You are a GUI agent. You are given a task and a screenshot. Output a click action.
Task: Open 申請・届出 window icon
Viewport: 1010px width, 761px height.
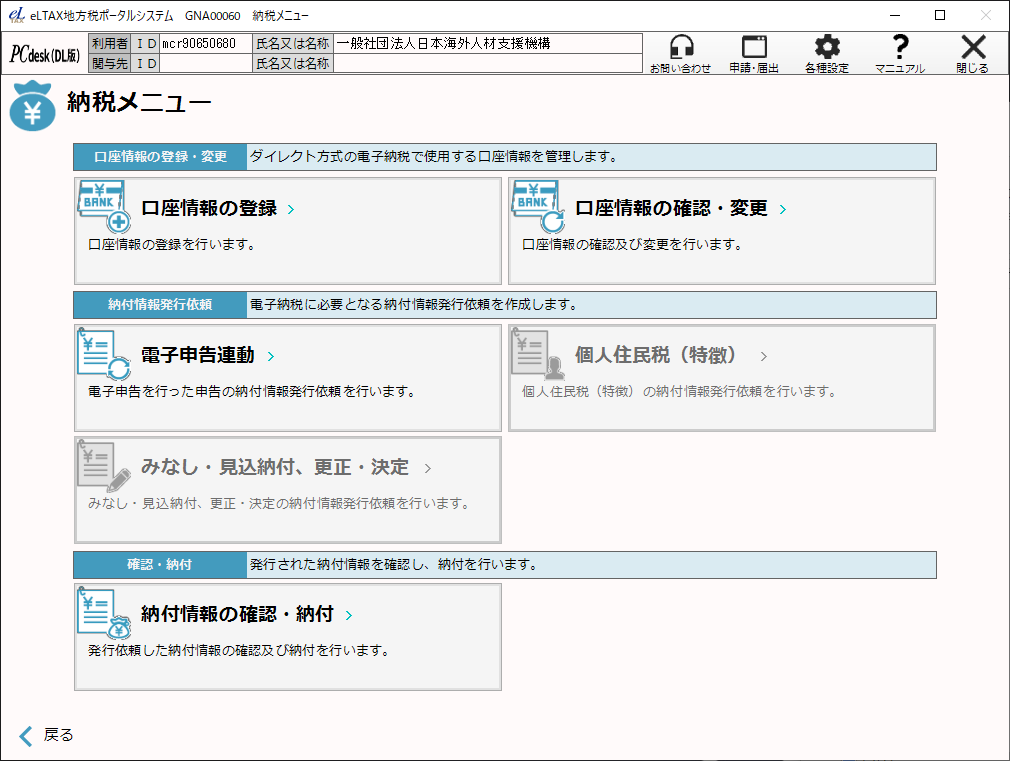tap(754, 47)
